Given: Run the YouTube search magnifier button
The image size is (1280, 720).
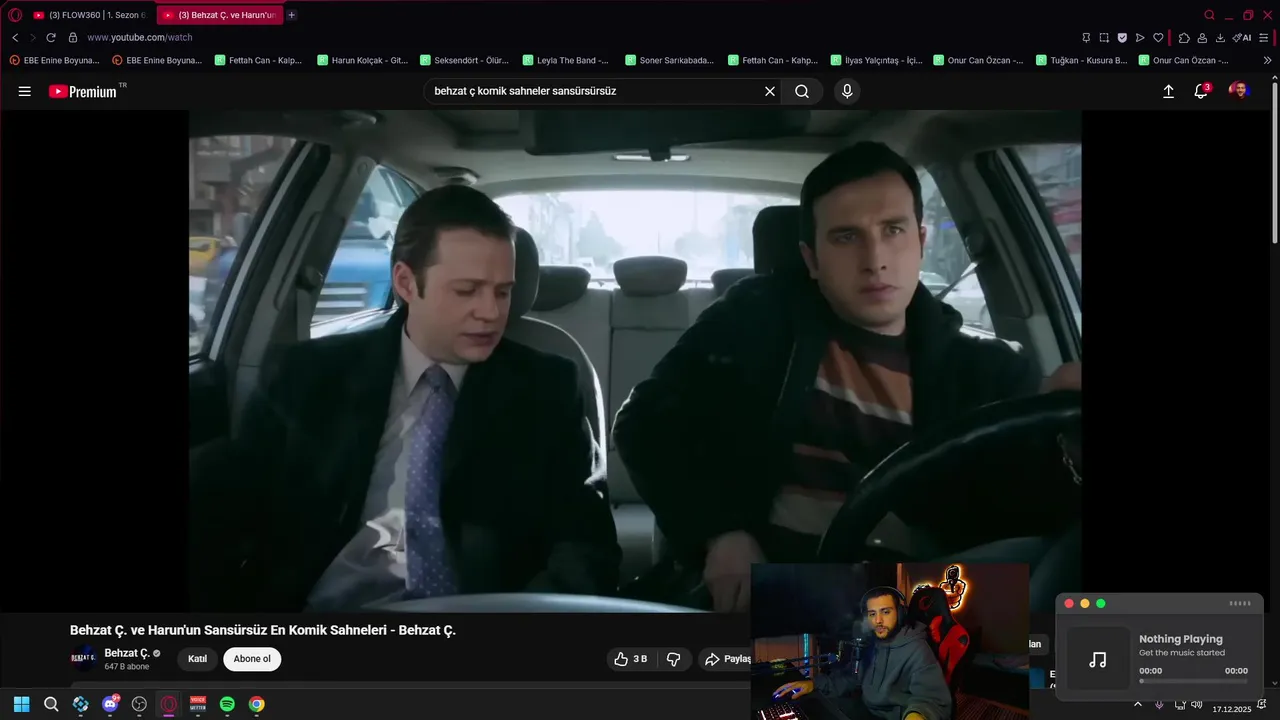Looking at the screenshot, I should 802,91.
